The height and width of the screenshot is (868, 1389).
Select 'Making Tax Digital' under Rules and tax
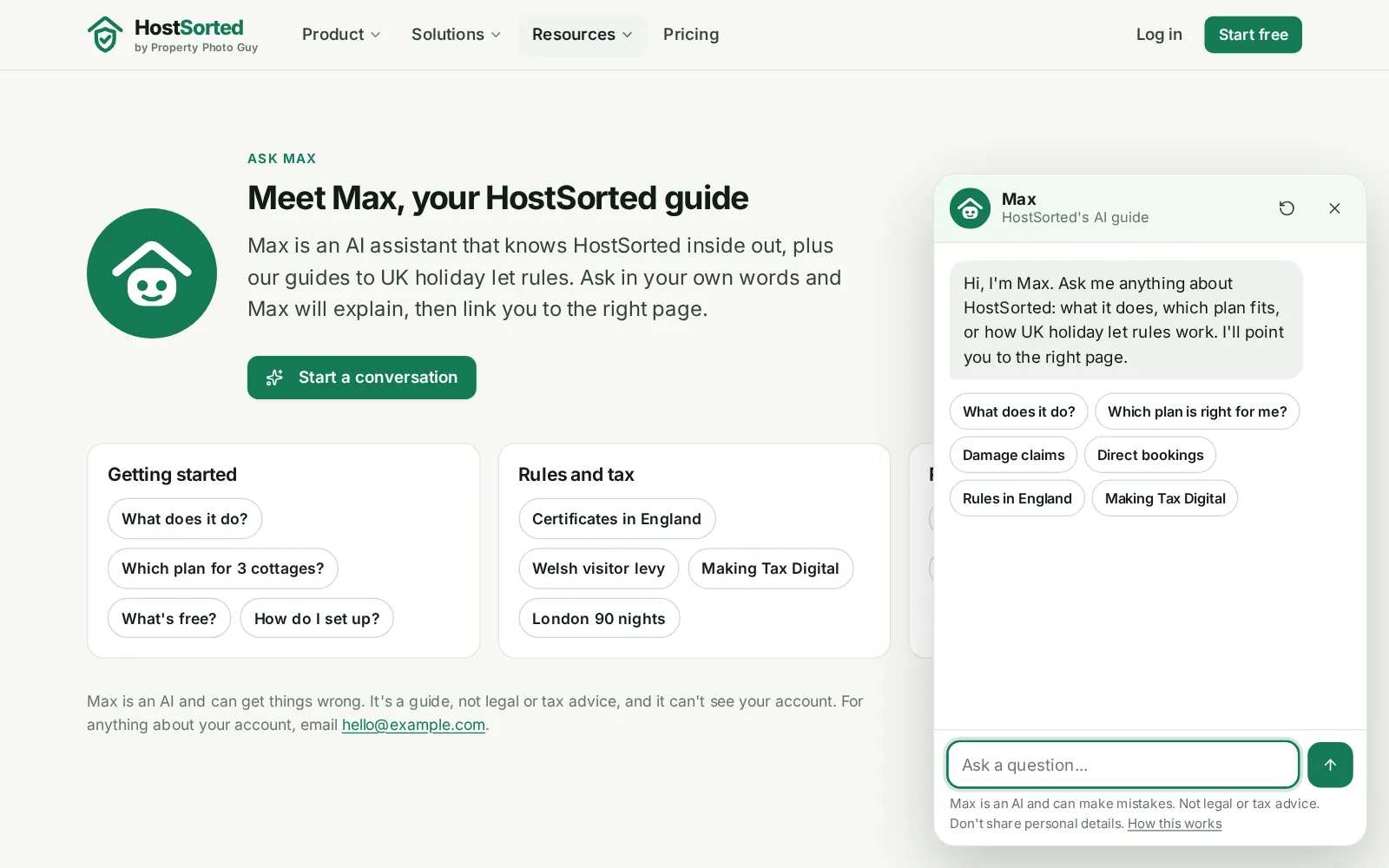(x=771, y=569)
